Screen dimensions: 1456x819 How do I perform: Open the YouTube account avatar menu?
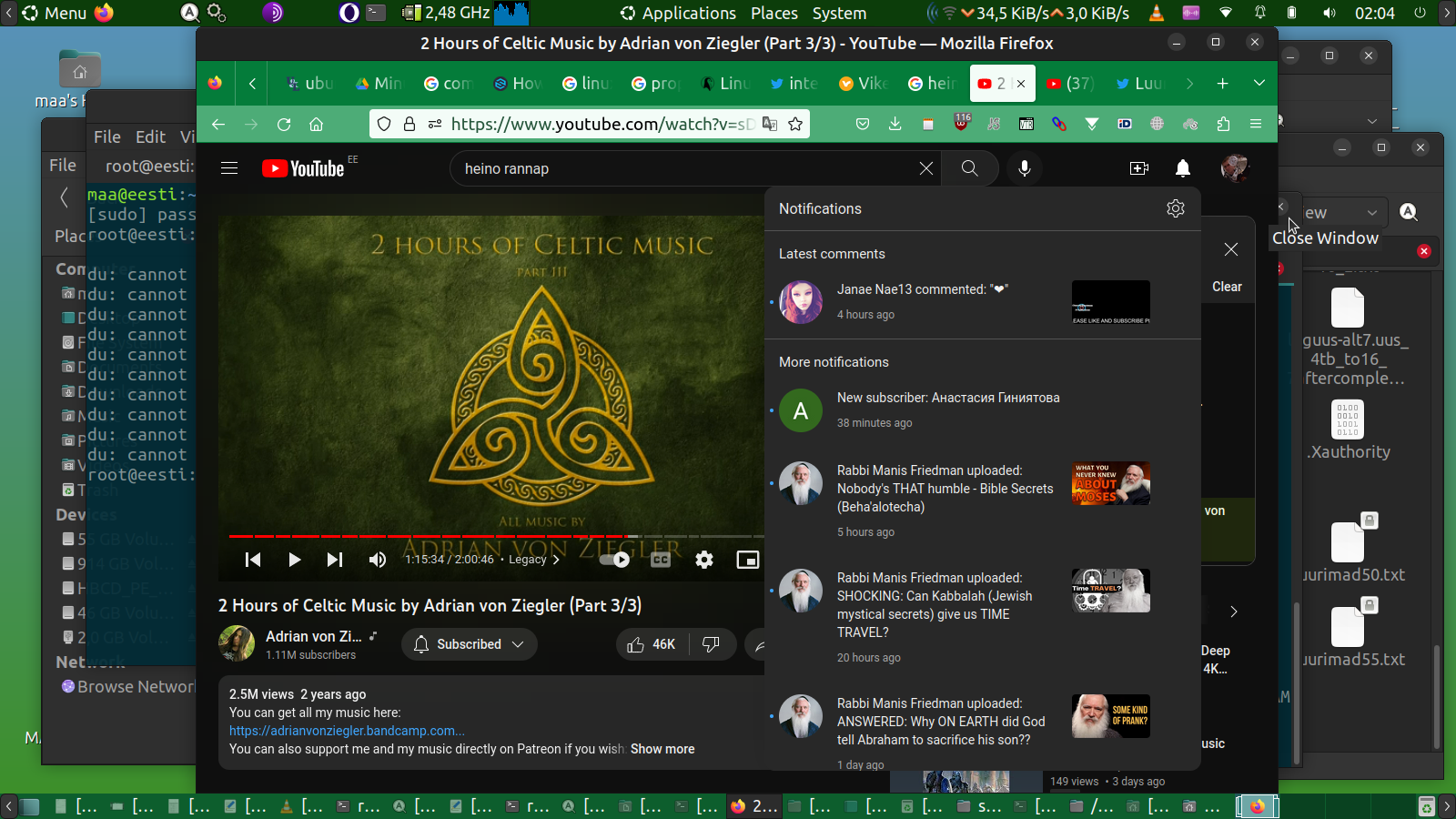click(1235, 168)
